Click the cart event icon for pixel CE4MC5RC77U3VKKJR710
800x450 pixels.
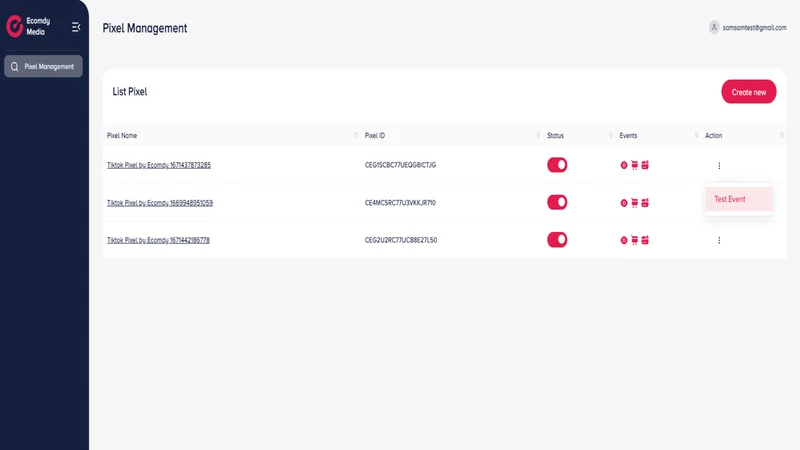tap(634, 203)
